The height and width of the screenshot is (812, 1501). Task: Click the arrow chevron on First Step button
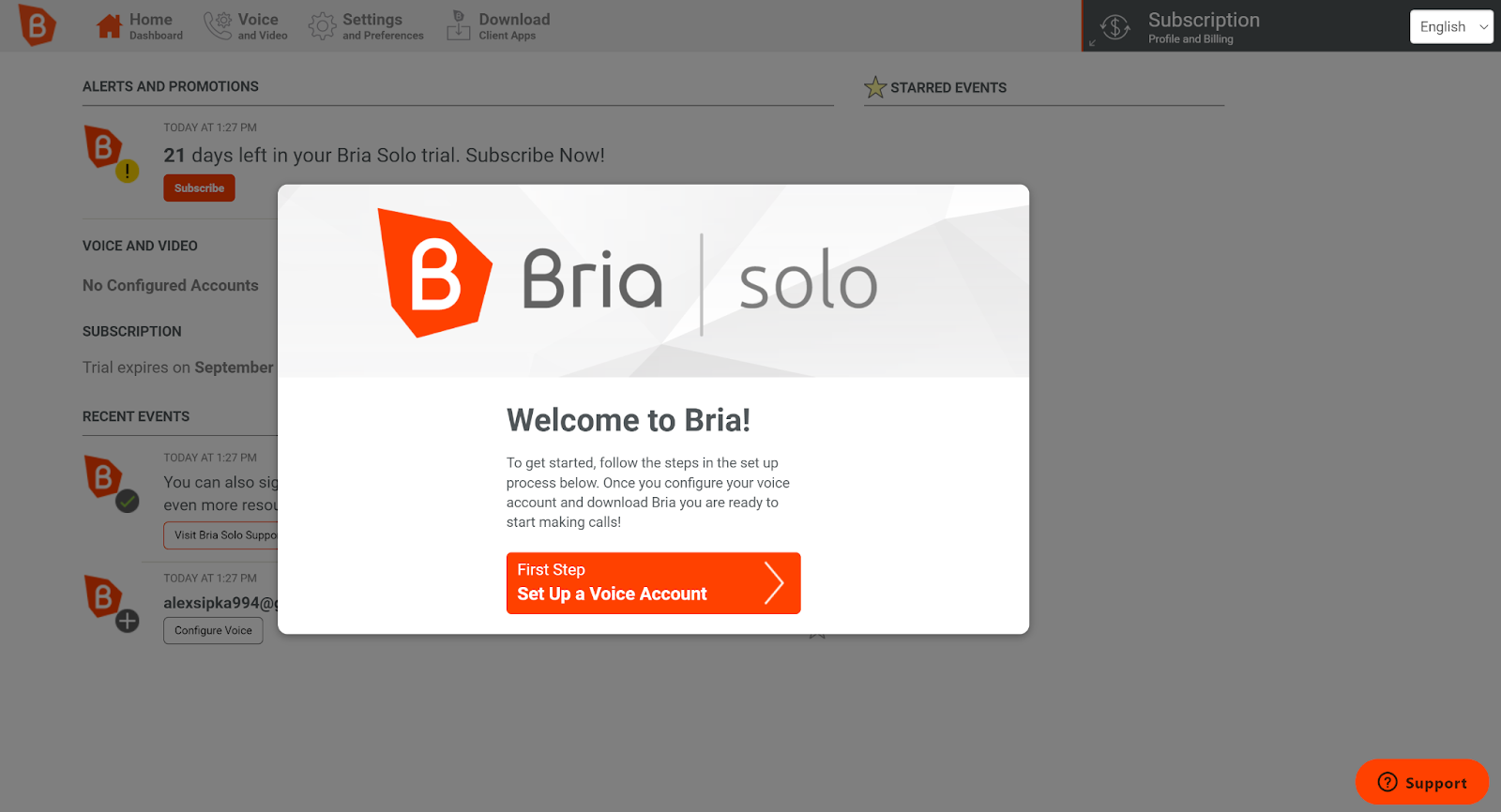[773, 583]
